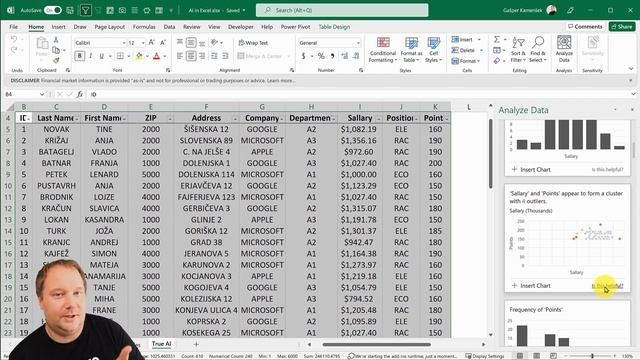Viewport: 640px width, 360px height.
Task: Toggle Middle Align vertical alignment
Action: (x=191, y=42)
